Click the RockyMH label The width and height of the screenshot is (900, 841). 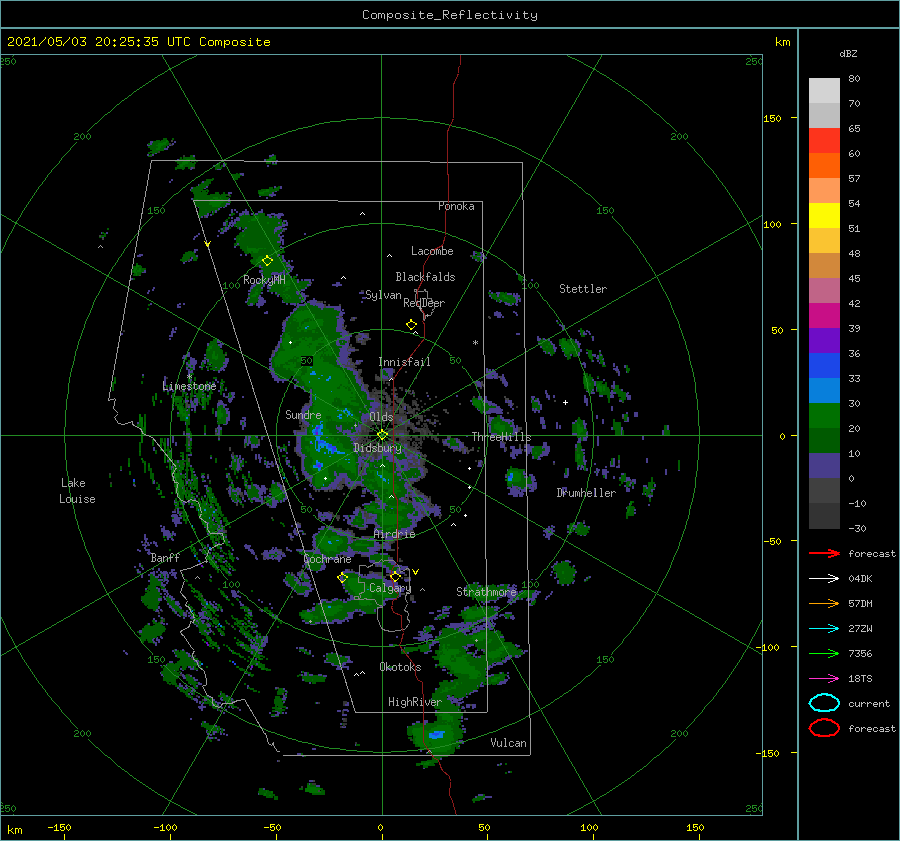(264, 280)
